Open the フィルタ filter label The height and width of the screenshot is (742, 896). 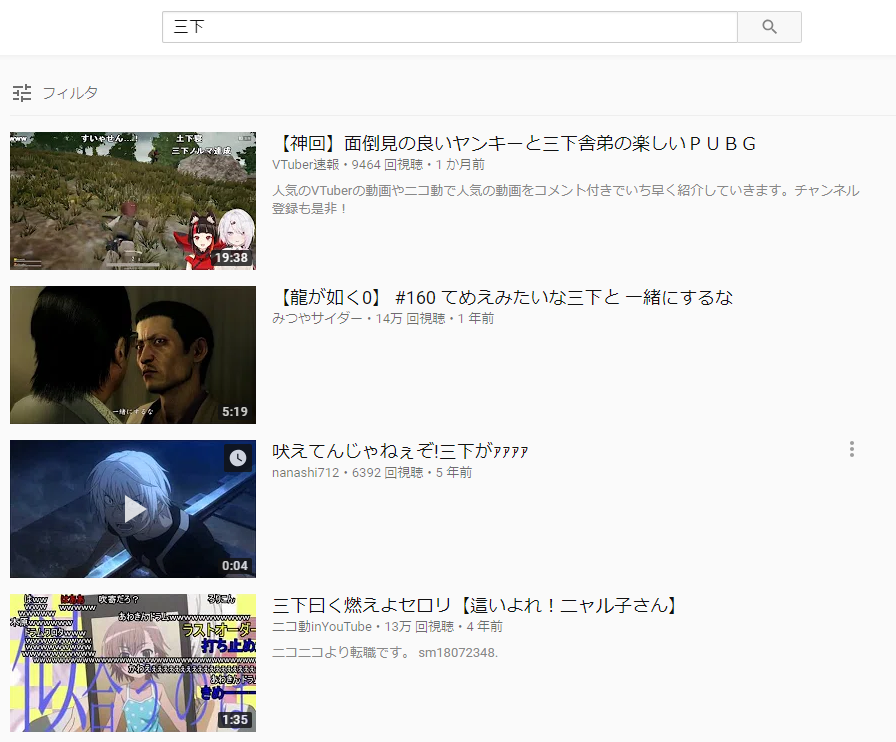click(70, 93)
